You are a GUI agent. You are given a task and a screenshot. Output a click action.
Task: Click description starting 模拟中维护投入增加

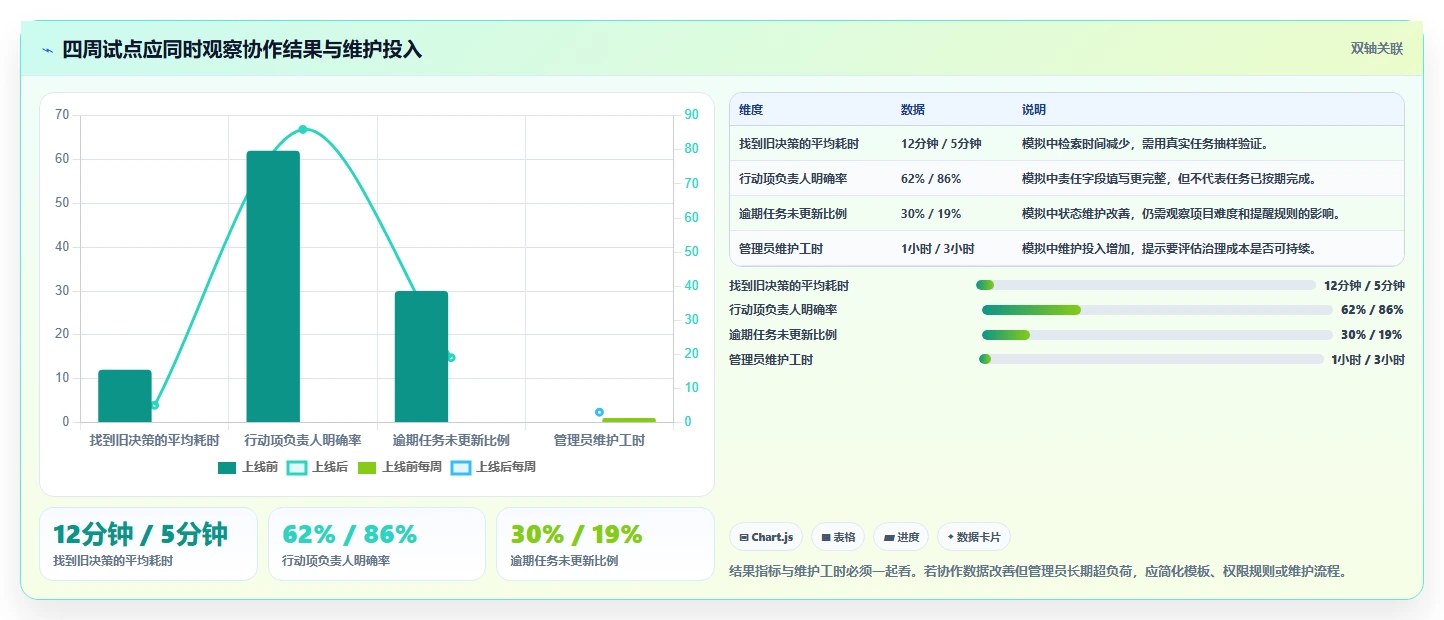[1169, 249]
